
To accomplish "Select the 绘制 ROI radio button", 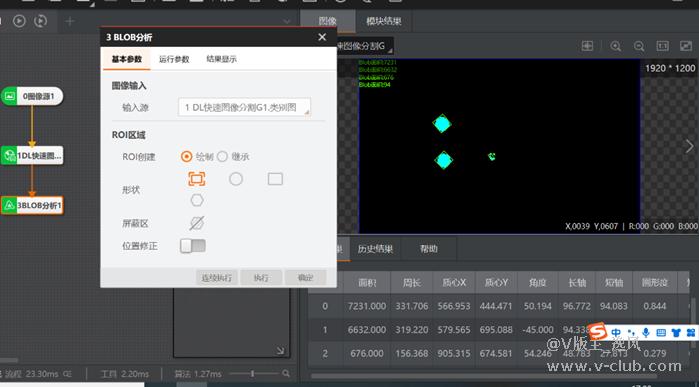I will 187,156.
